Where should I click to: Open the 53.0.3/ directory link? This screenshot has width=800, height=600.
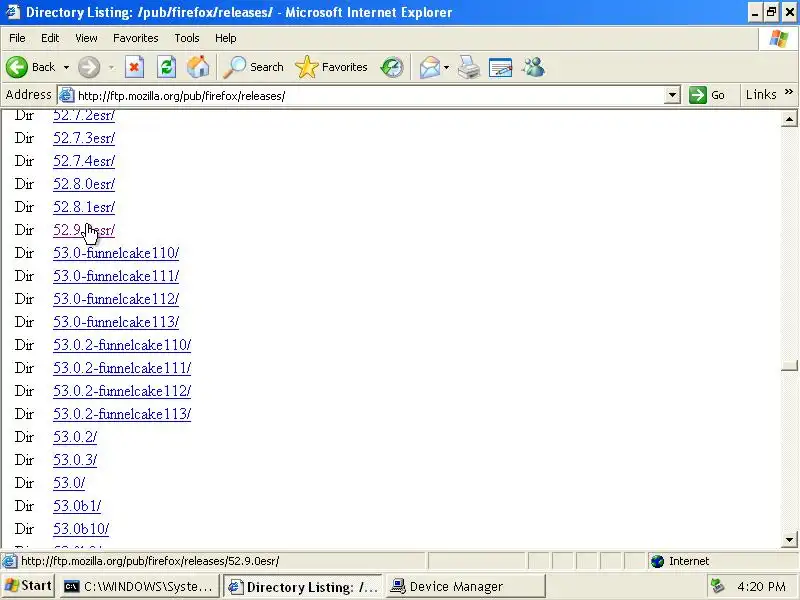[x=75, y=460]
